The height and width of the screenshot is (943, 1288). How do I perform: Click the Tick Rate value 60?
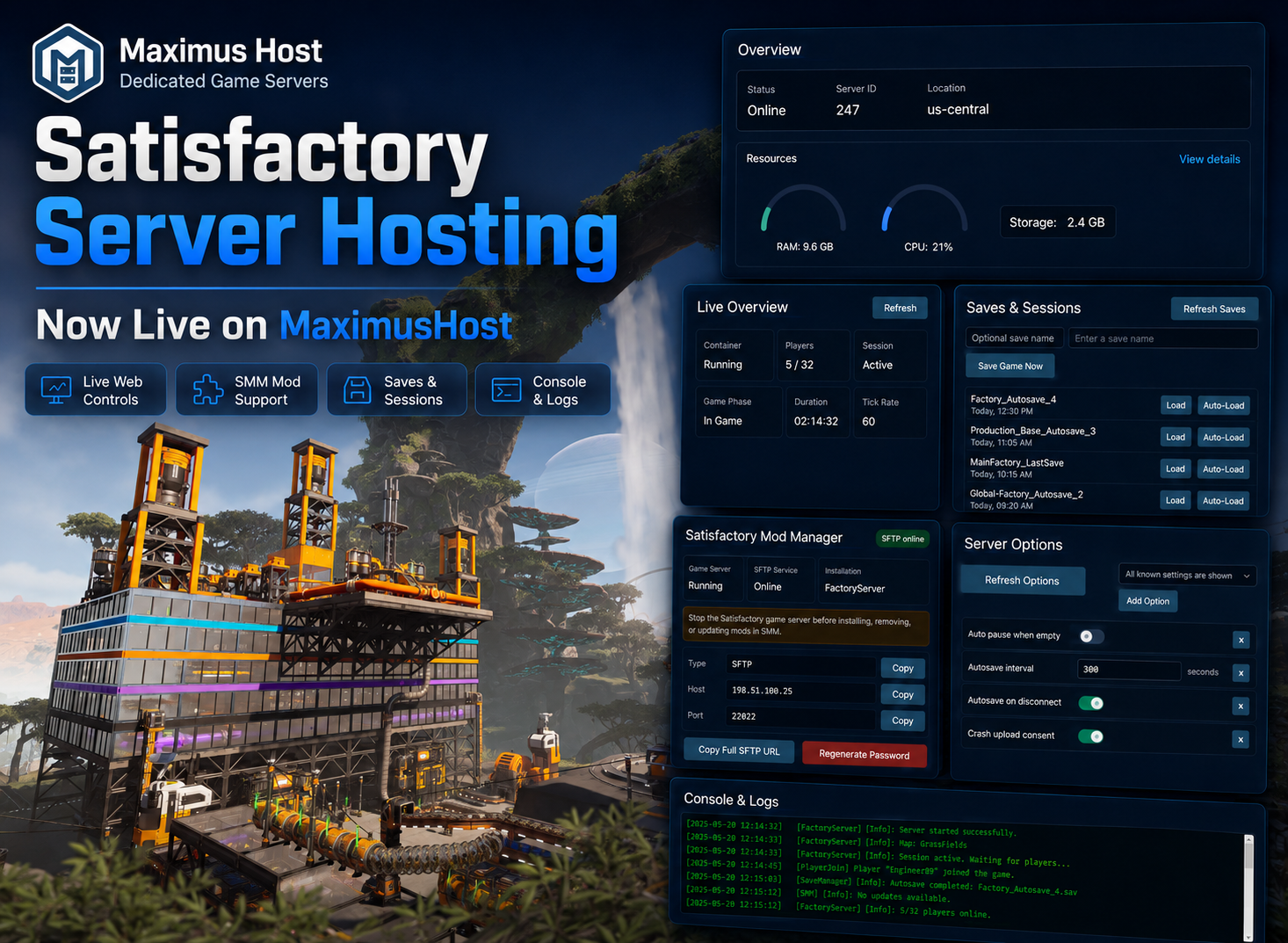pos(869,422)
